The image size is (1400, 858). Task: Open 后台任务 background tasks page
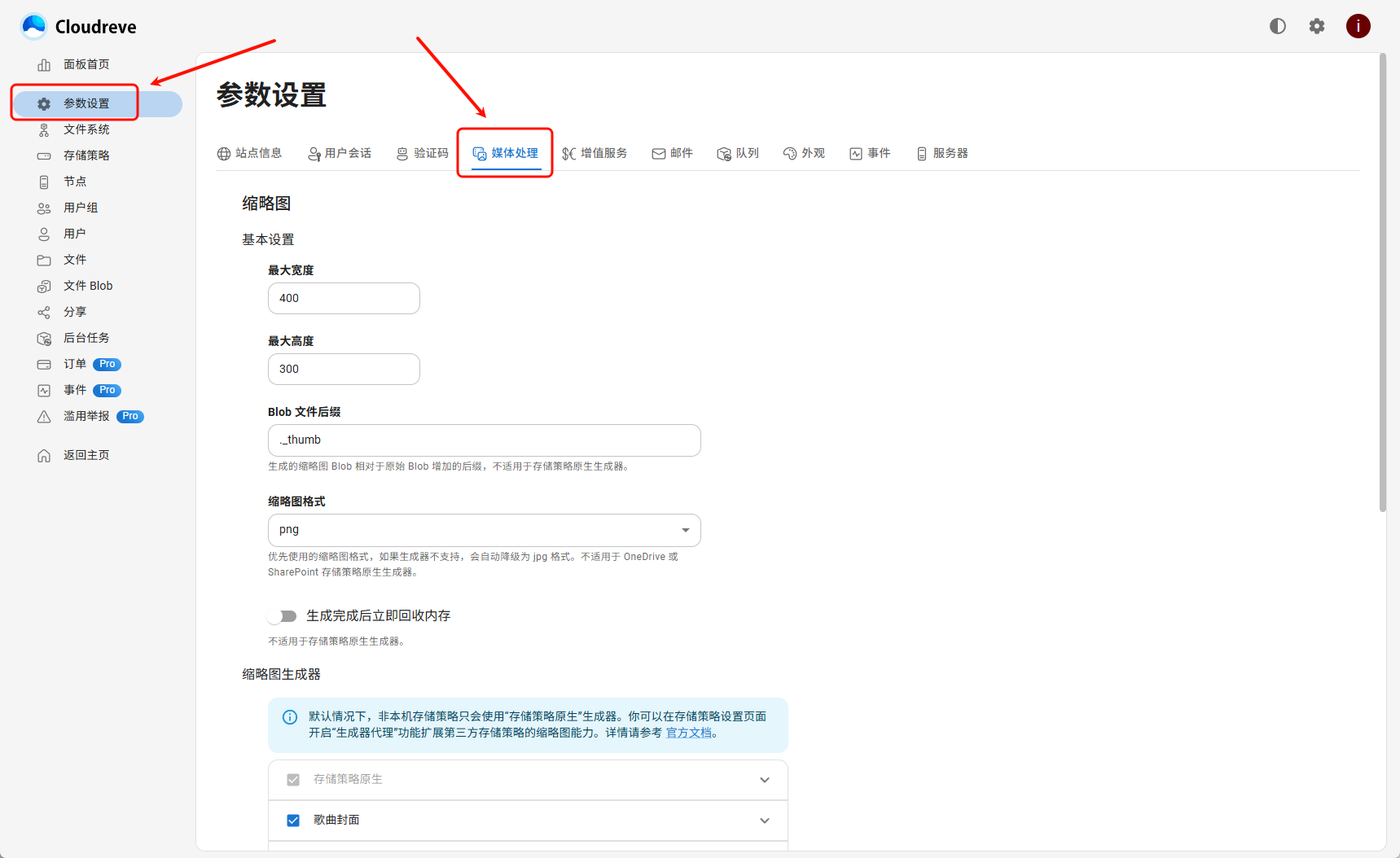tap(86, 338)
